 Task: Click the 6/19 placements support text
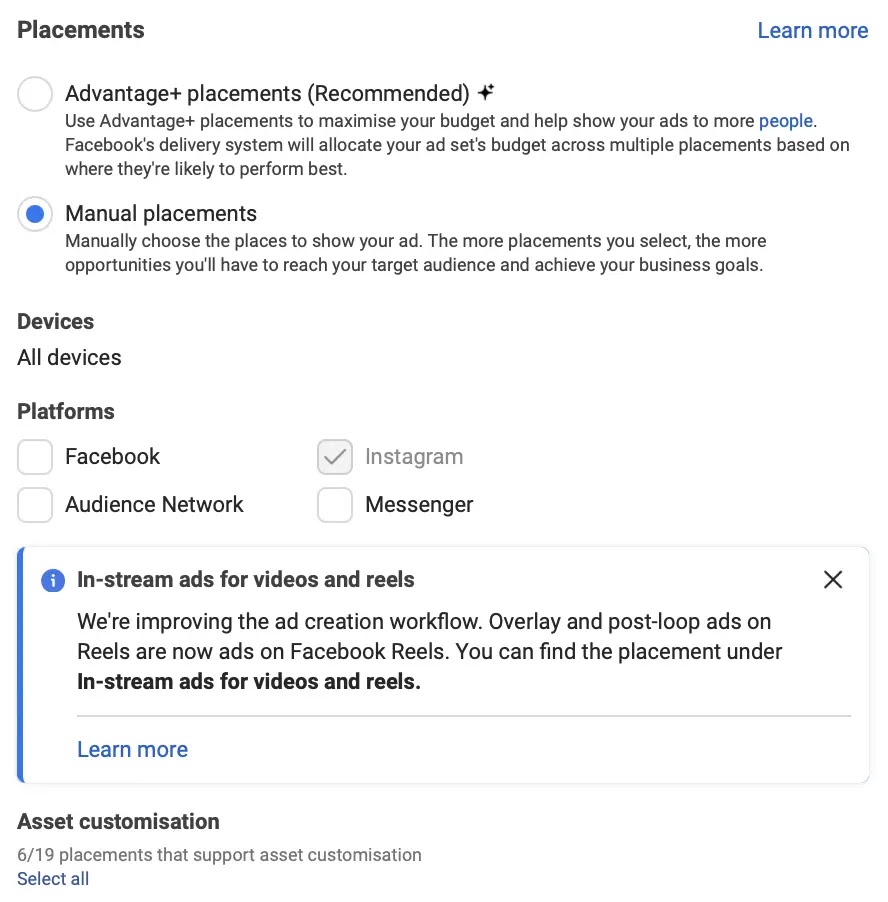click(218, 854)
